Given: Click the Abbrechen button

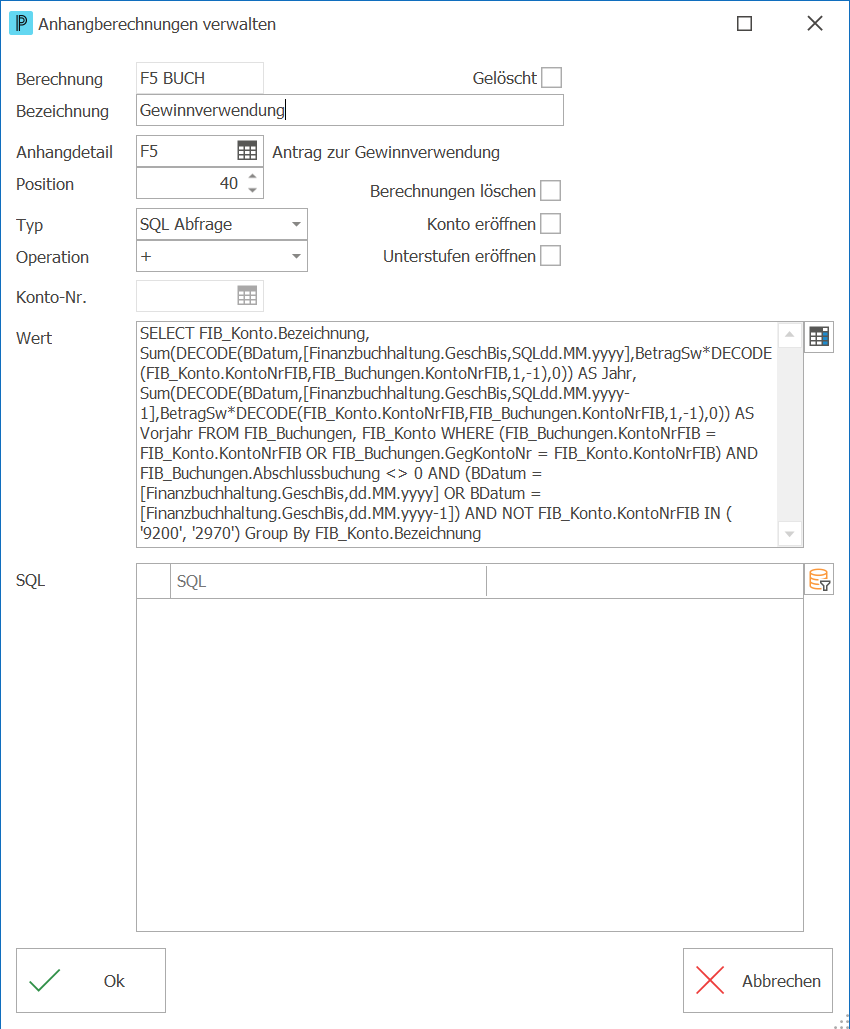Looking at the screenshot, I should tap(757, 980).
